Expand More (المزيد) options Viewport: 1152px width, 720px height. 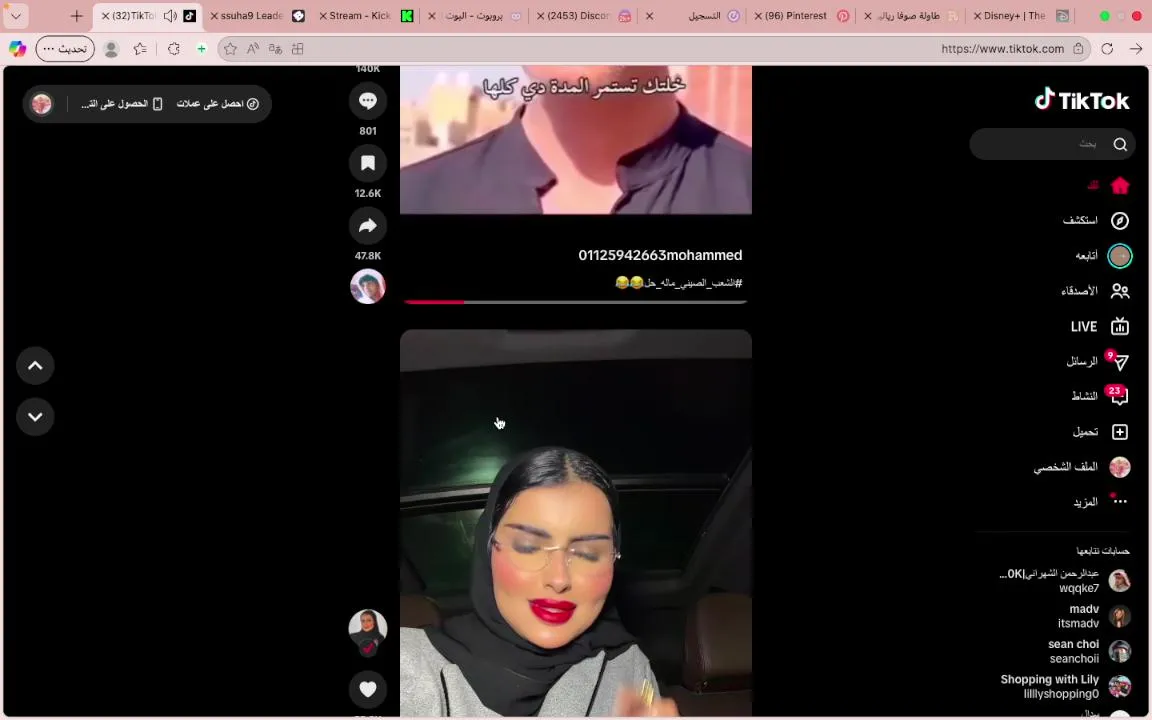(1100, 502)
